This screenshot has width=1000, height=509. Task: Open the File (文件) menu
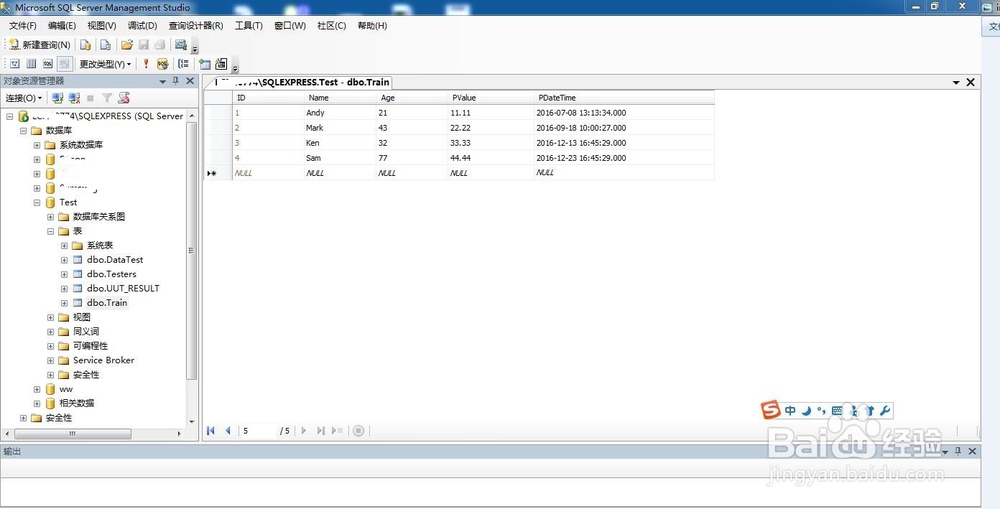(23, 26)
